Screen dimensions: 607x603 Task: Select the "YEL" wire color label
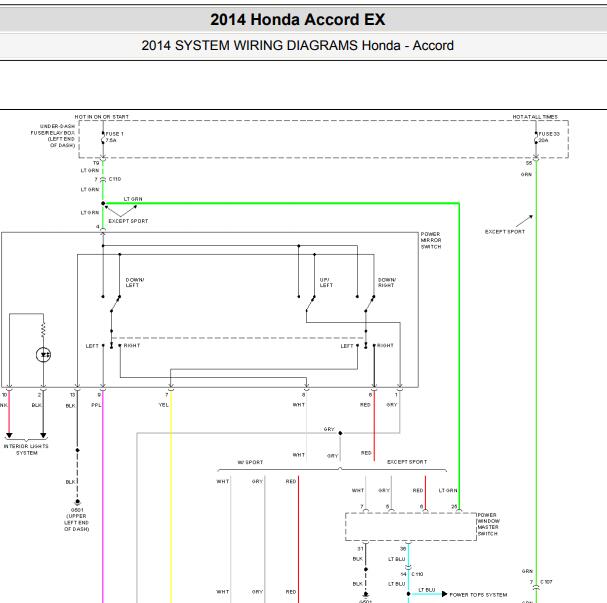point(163,405)
